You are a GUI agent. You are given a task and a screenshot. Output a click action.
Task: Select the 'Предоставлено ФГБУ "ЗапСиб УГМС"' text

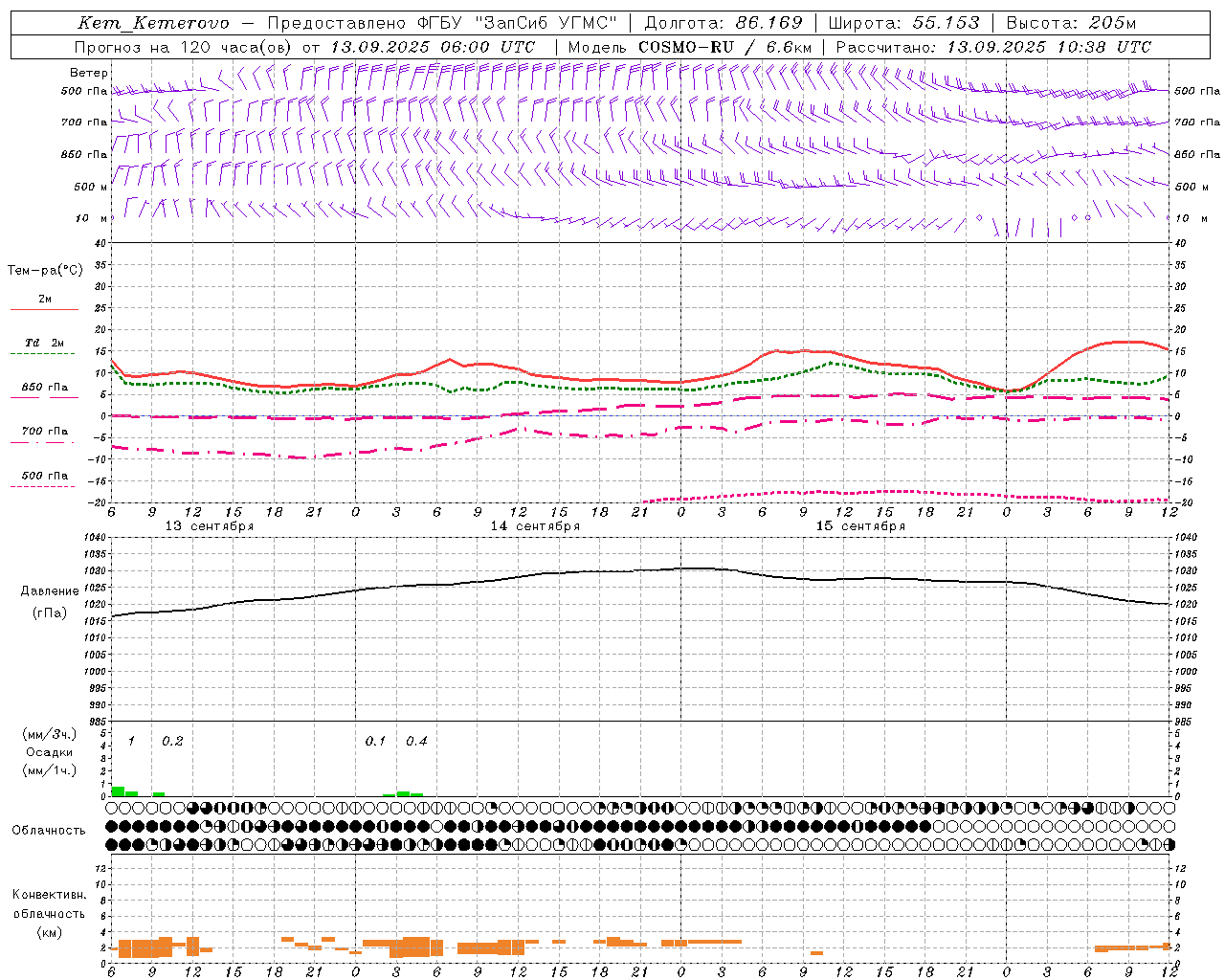[443, 23]
